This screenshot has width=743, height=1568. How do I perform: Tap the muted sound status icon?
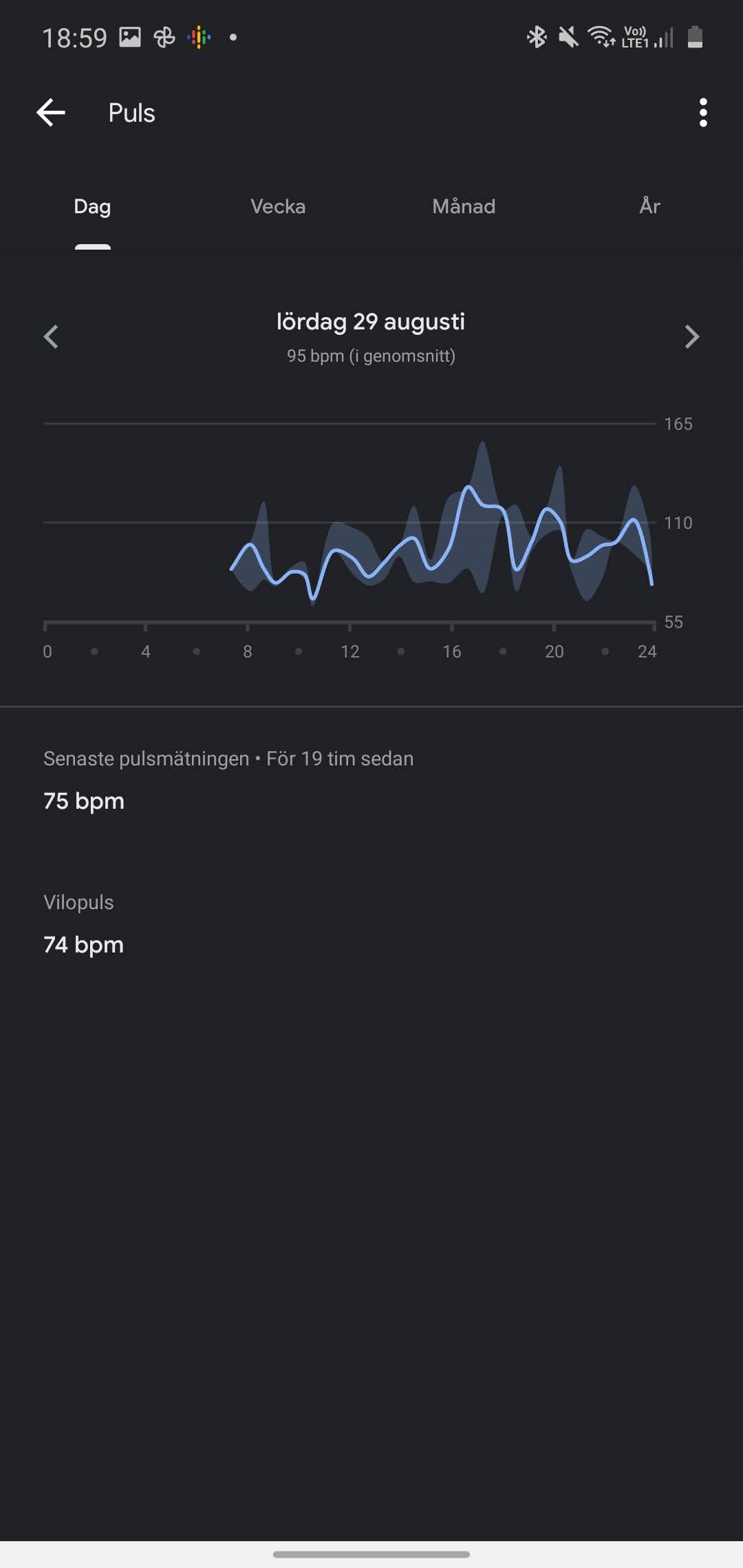(x=568, y=37)
